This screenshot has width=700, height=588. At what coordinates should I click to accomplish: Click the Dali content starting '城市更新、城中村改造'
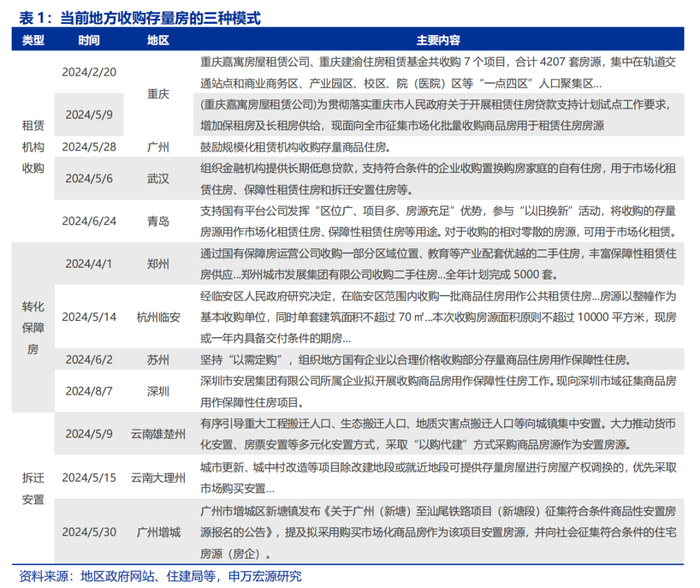pos(438,478)
